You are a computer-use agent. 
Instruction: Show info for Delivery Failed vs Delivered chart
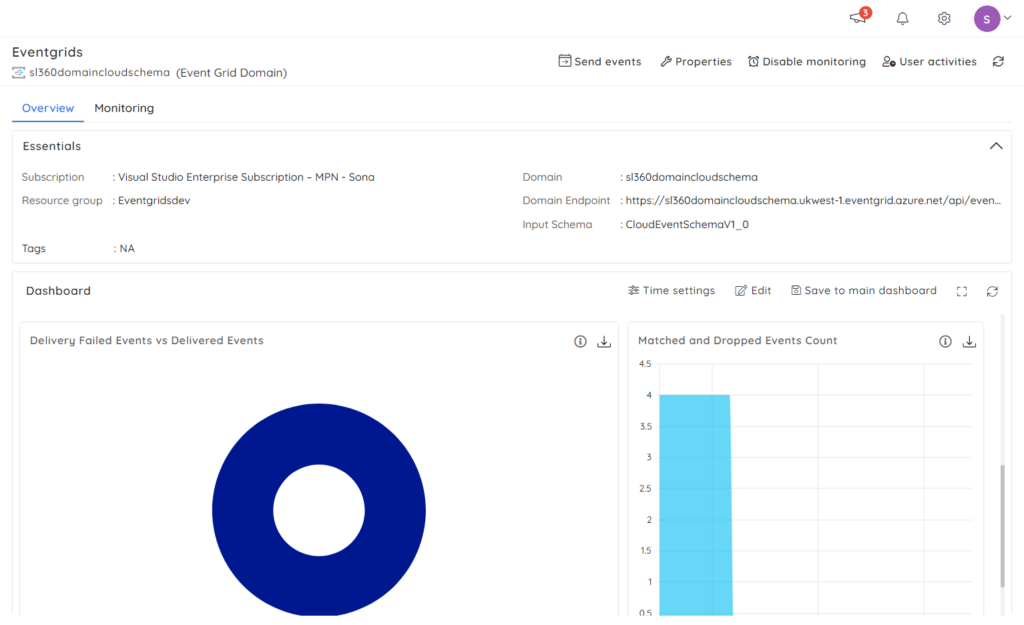(580, 341)
